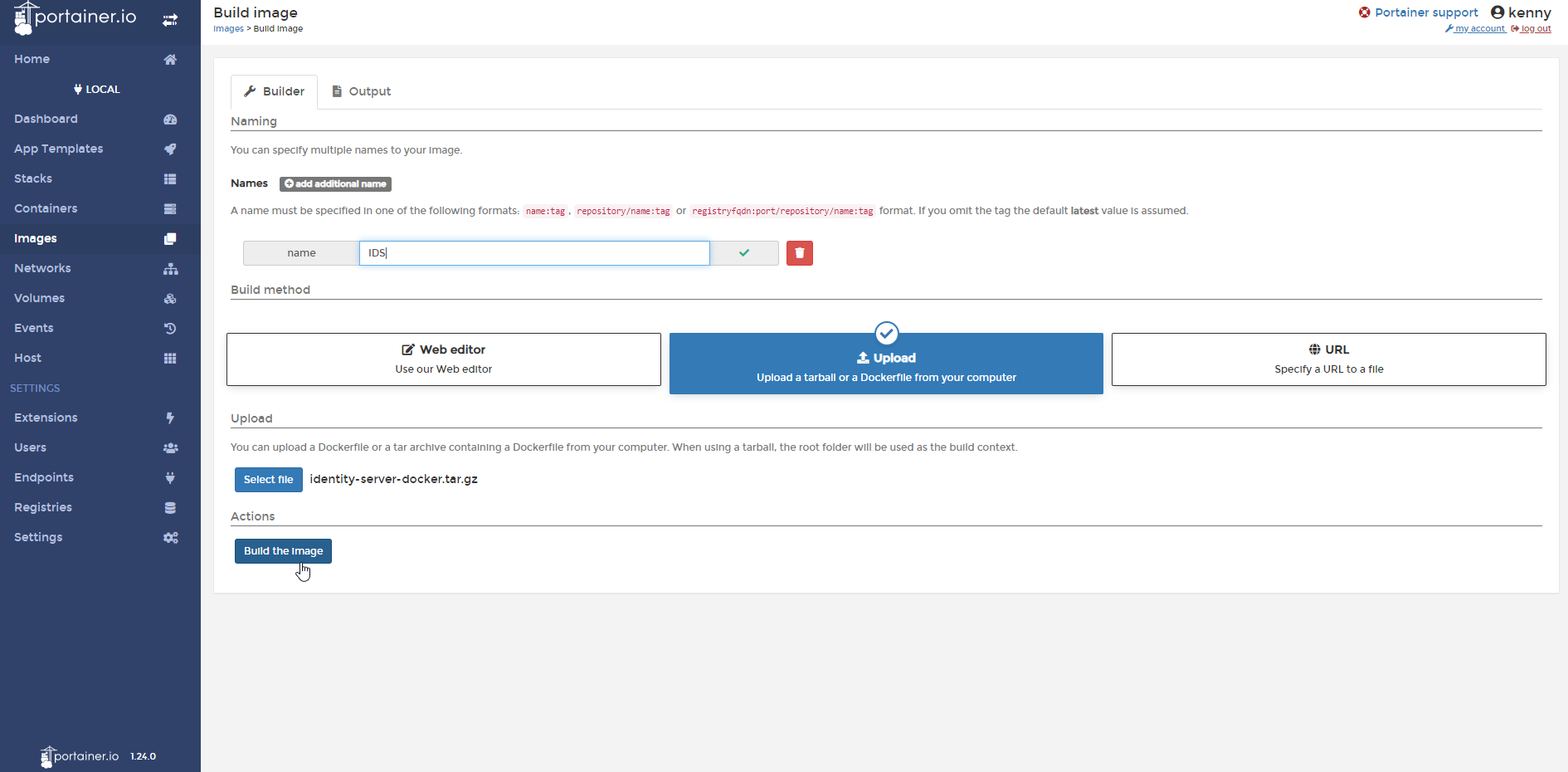Screen dimensions: 1568x772
Task: Choose the Web editor build method
Action: pos(443,359)
